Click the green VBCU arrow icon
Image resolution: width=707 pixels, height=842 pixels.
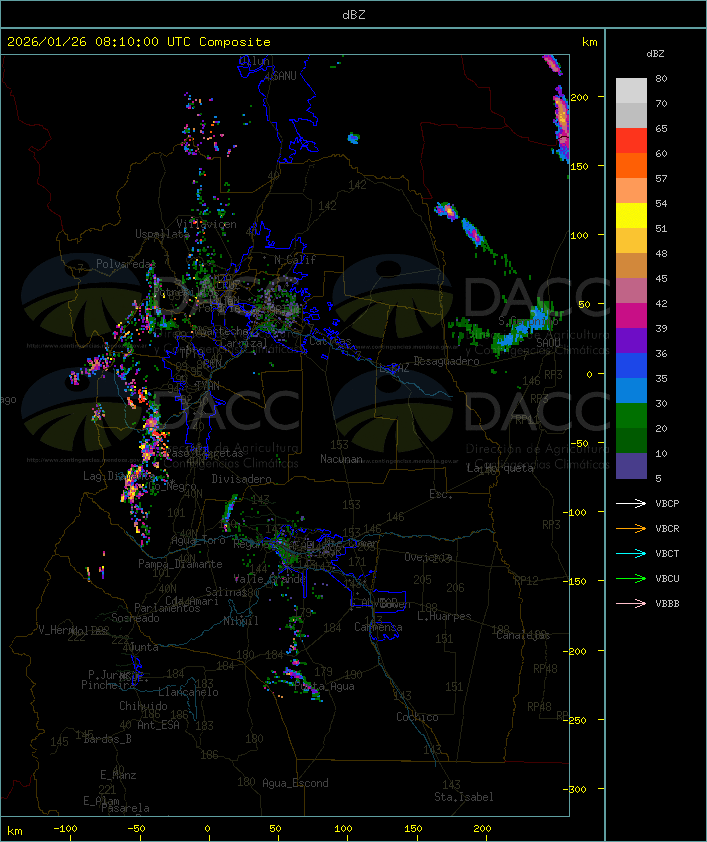(631, 578)
